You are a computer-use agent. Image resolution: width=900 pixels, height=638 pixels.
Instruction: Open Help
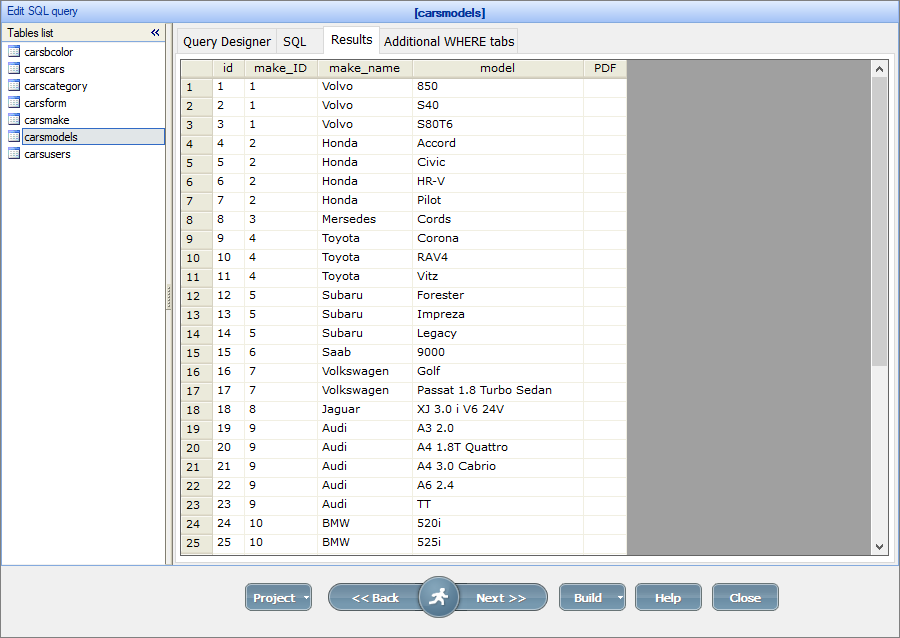coord(668,596)
